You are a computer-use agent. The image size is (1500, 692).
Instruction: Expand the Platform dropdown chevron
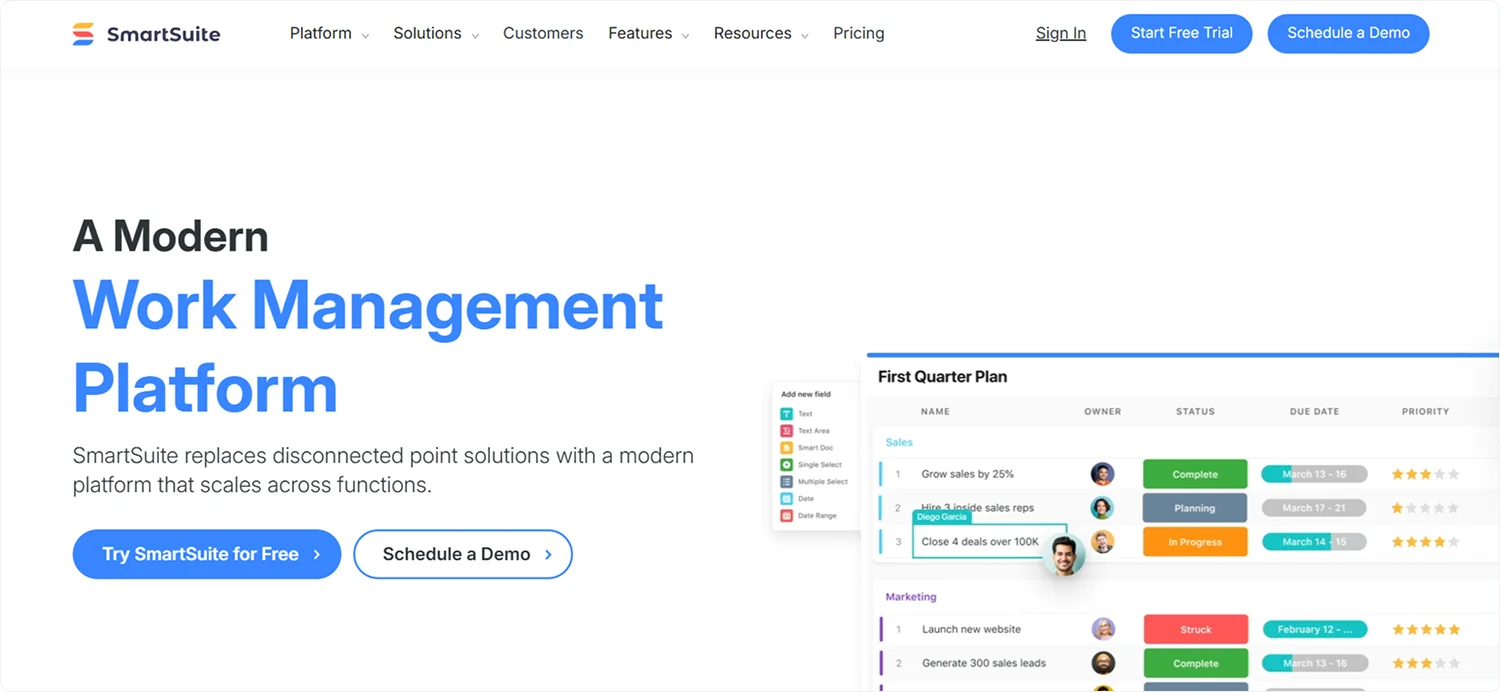365,36
